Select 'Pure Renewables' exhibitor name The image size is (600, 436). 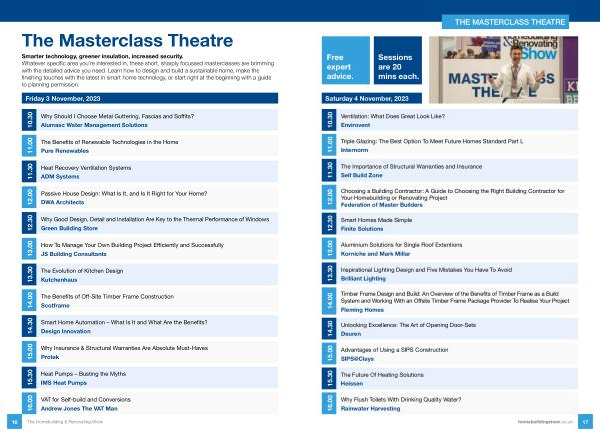click(x=65, y=151)
